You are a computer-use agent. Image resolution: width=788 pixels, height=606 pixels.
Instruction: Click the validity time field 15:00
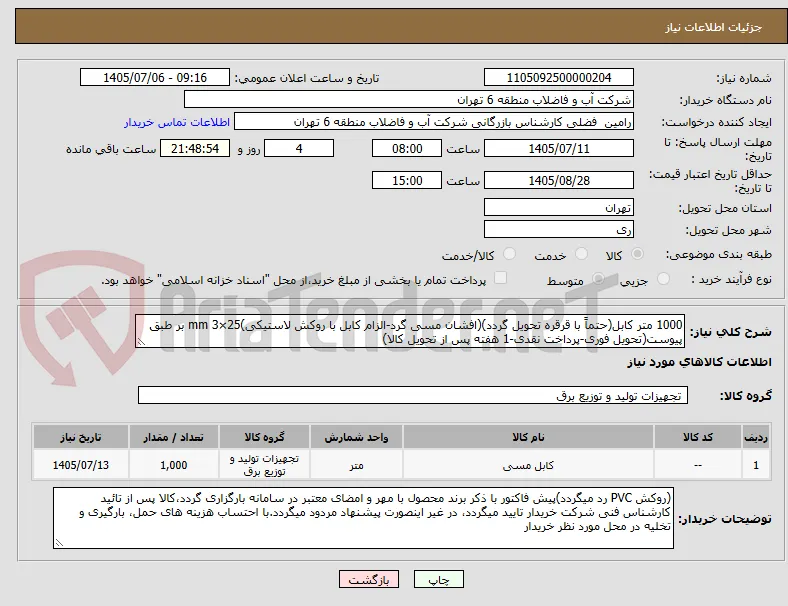point(407,180)
